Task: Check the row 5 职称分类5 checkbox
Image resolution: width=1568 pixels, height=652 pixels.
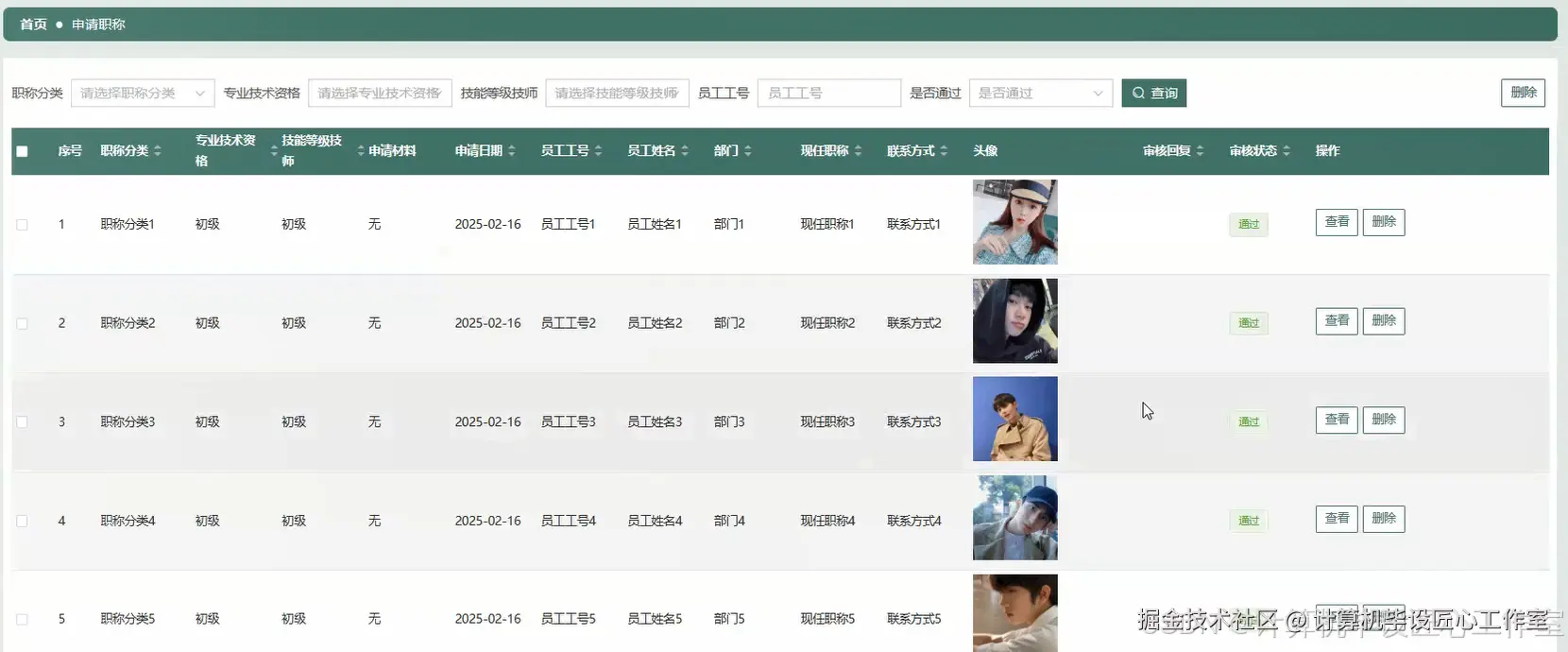Action: click(x=23, y=620)
